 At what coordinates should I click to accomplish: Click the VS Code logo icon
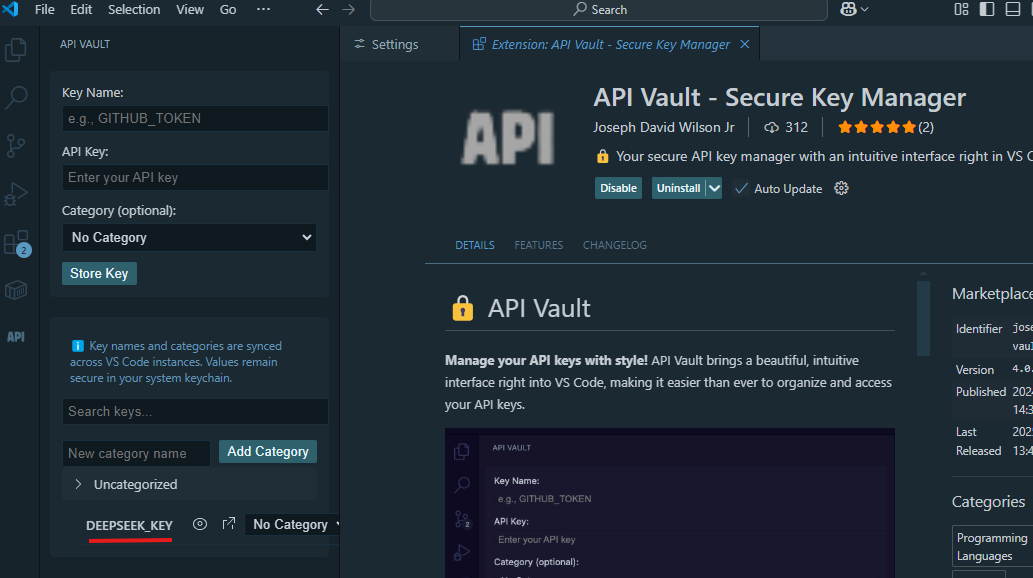click(11, 9)
